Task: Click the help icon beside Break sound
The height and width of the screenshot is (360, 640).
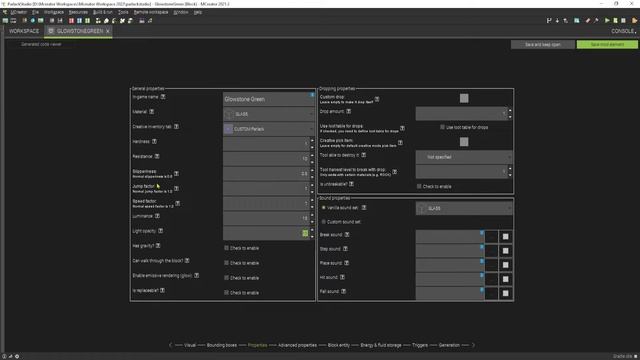Action: pyautogui.click(x=347, y=235)
